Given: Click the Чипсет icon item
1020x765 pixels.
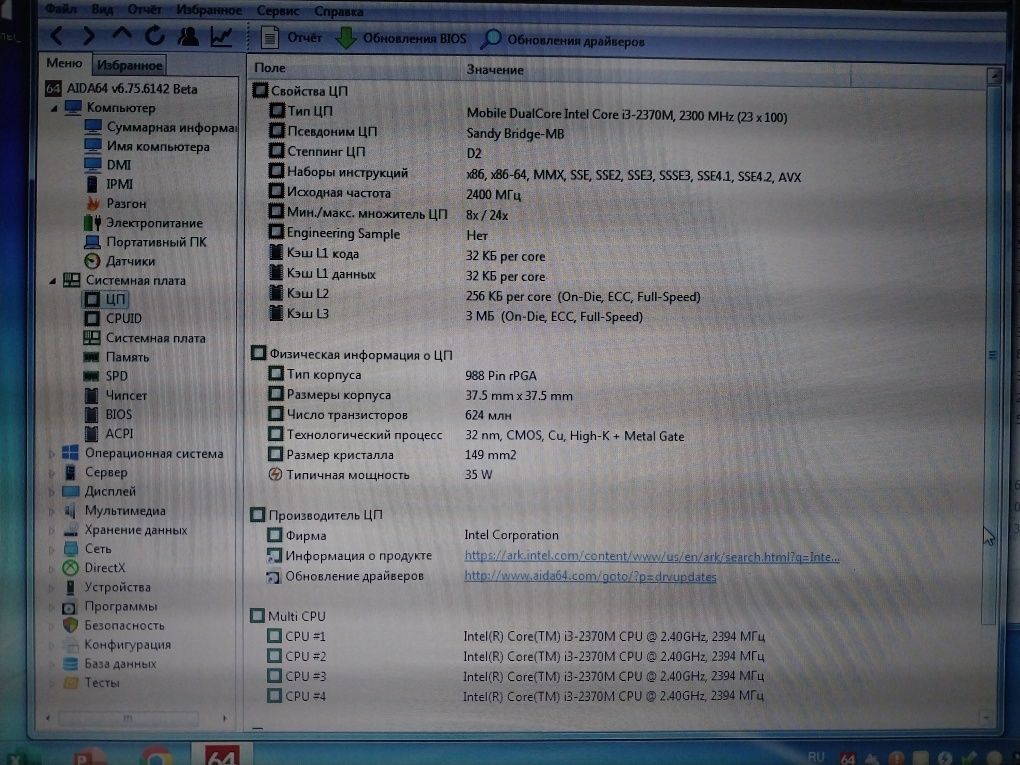Looking at the screenshot, I should [x=92, y=396].
